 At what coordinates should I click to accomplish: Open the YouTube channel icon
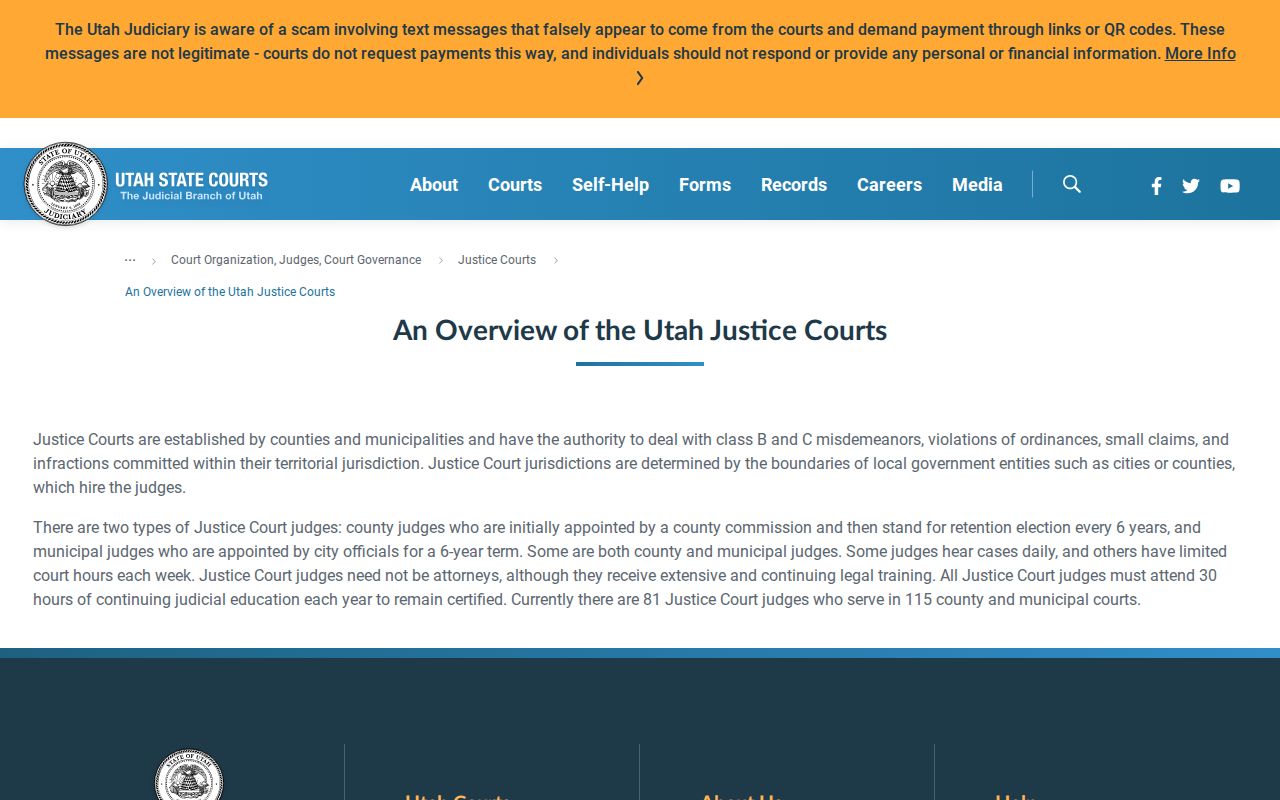1230,186
